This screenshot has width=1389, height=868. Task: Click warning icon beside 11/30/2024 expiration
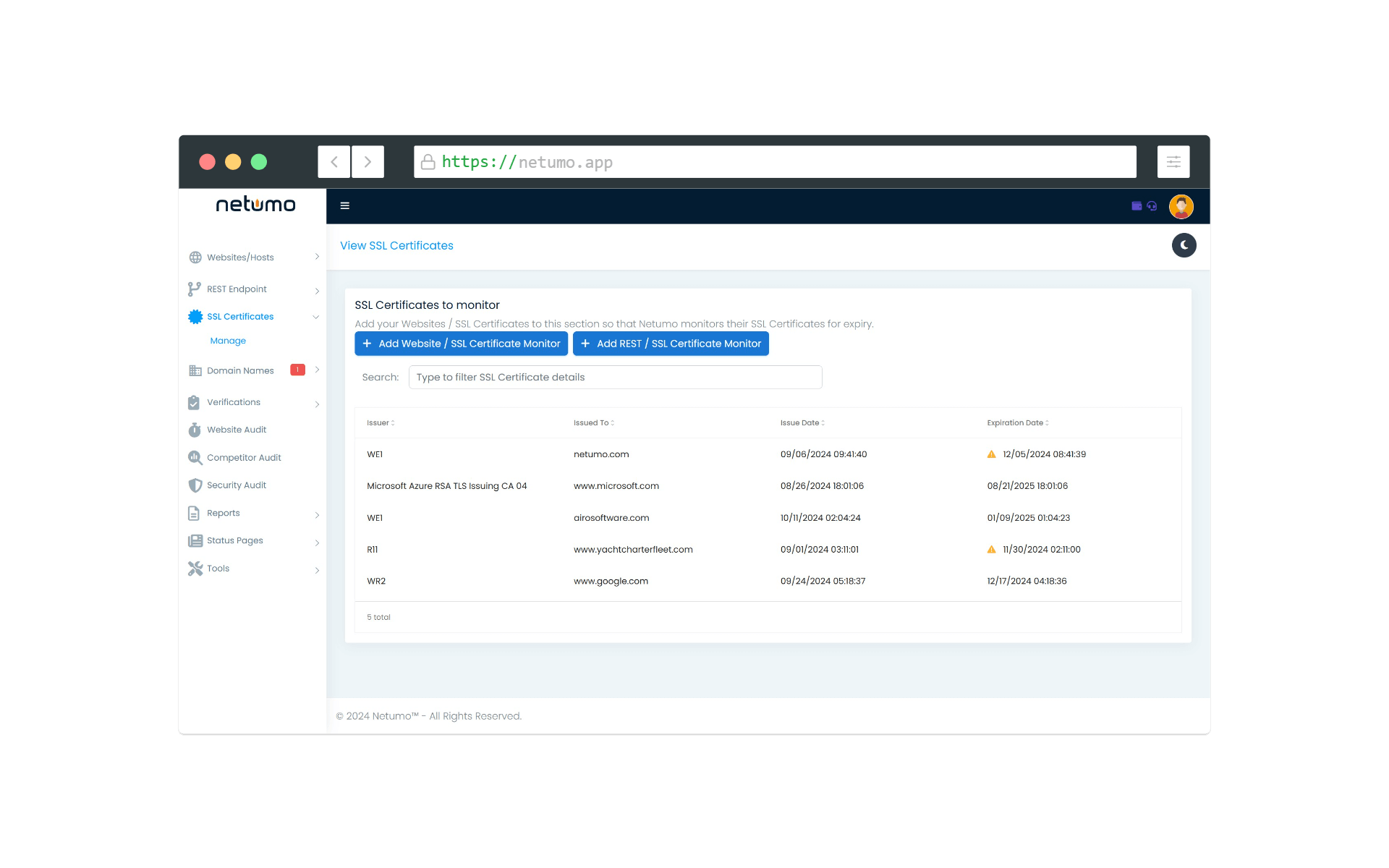point(992,550)
